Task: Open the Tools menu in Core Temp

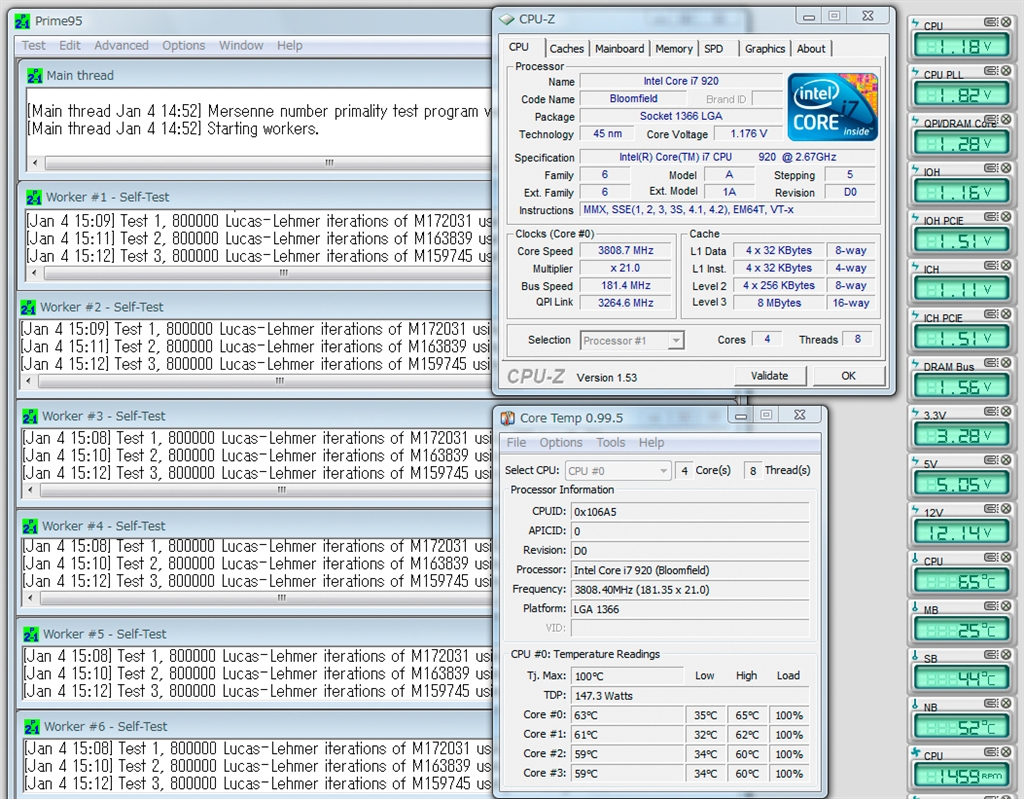Action: tap(610, 442)
